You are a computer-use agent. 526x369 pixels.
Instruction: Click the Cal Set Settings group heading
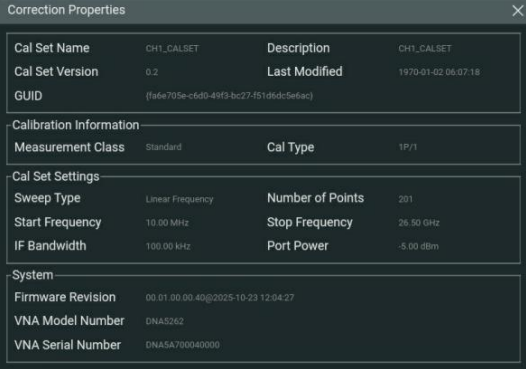point(56,177)
